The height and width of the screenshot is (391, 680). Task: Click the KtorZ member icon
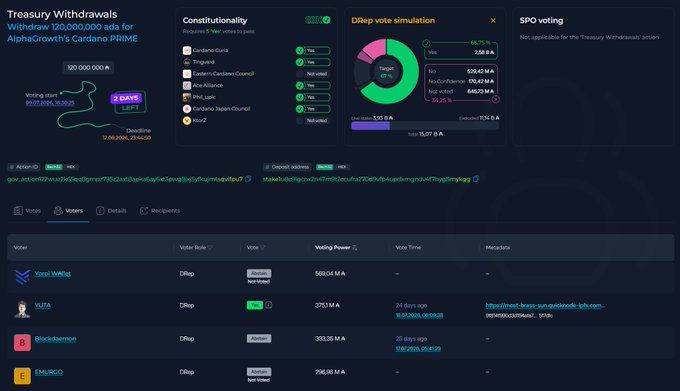(x=187, y=121)
